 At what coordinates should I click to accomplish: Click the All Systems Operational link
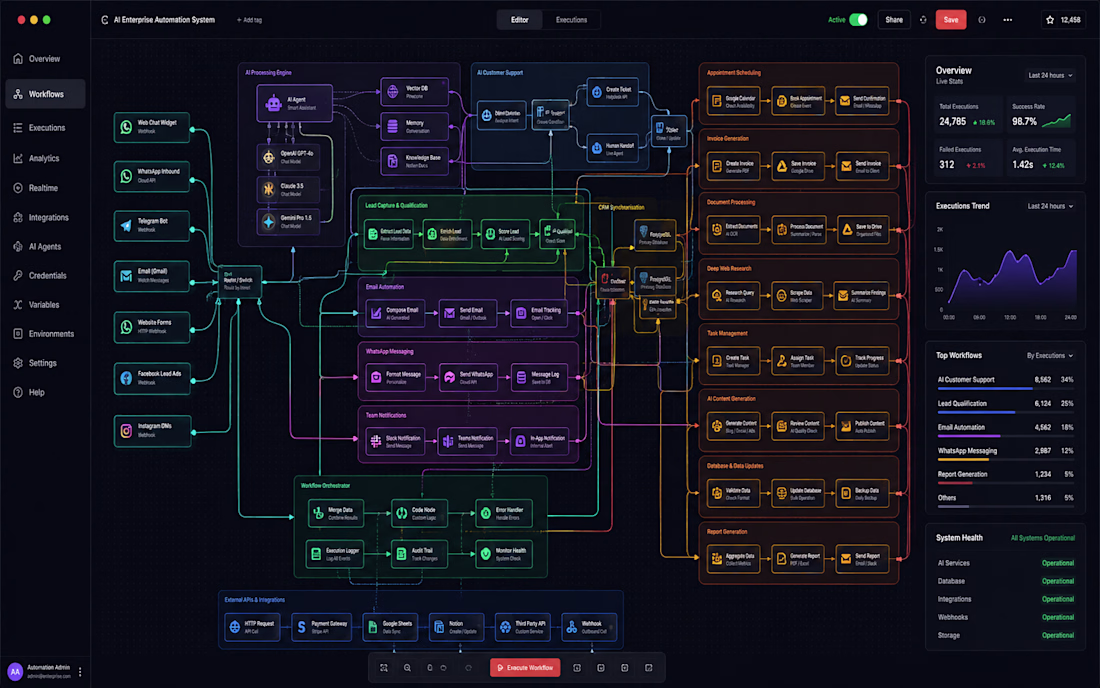1042,538
